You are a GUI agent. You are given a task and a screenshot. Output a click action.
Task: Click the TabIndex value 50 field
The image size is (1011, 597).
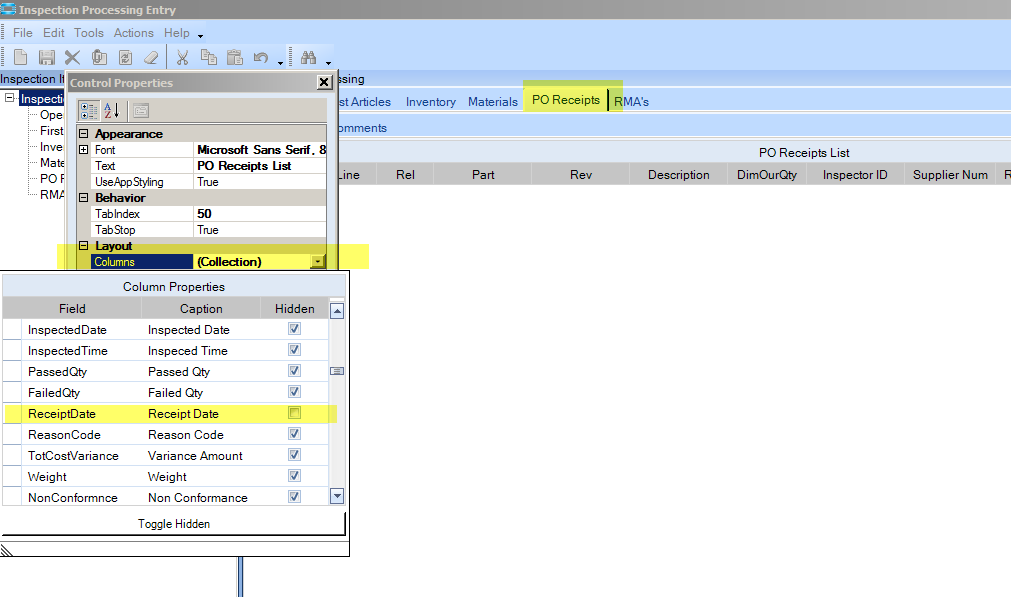click(x=259, y=213)
